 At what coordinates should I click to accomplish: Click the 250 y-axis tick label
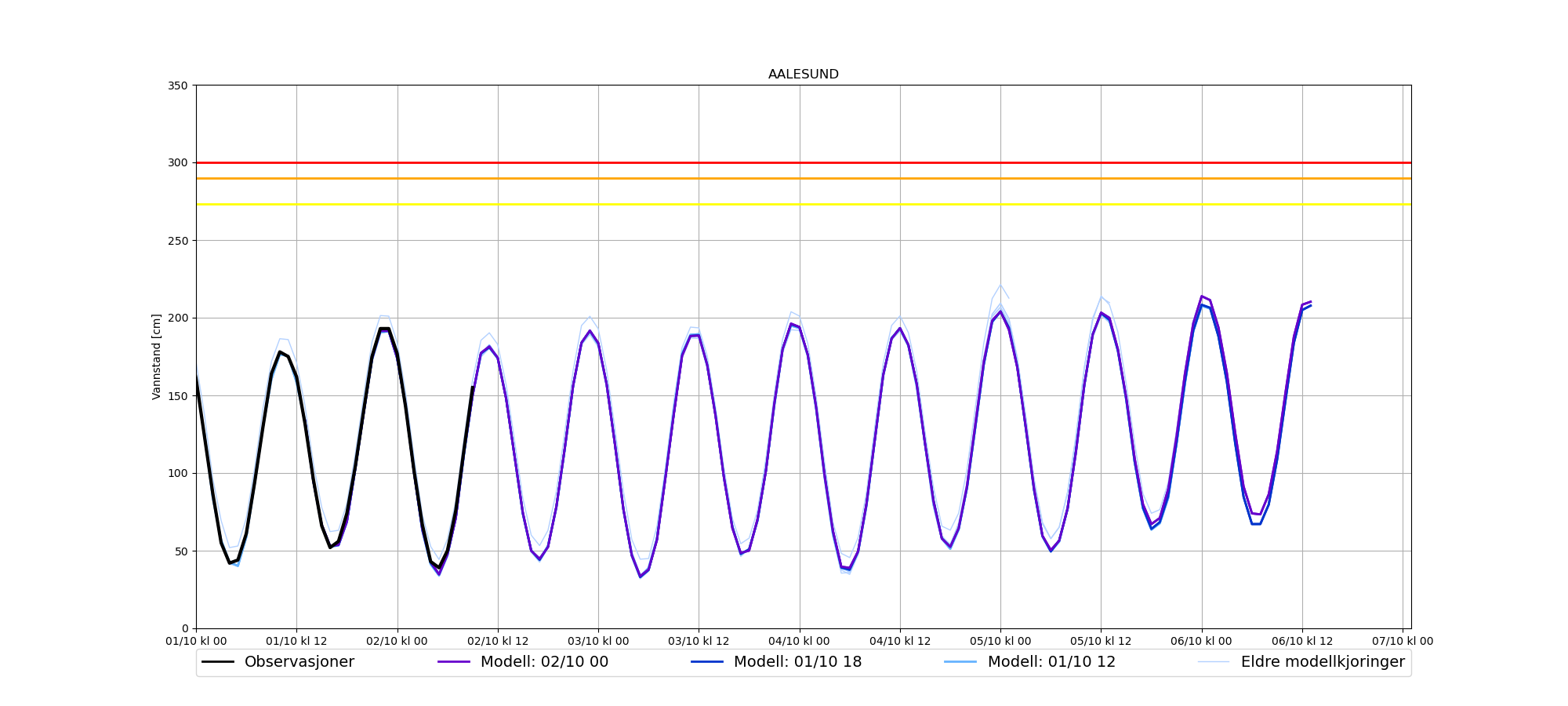[179, 241]
